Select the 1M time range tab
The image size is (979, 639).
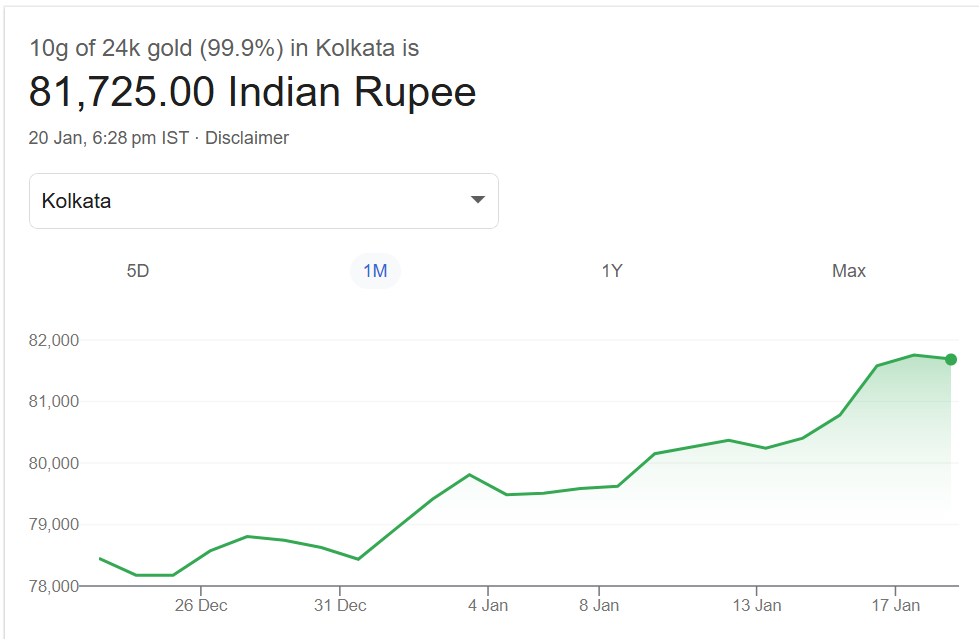[375, 271]
